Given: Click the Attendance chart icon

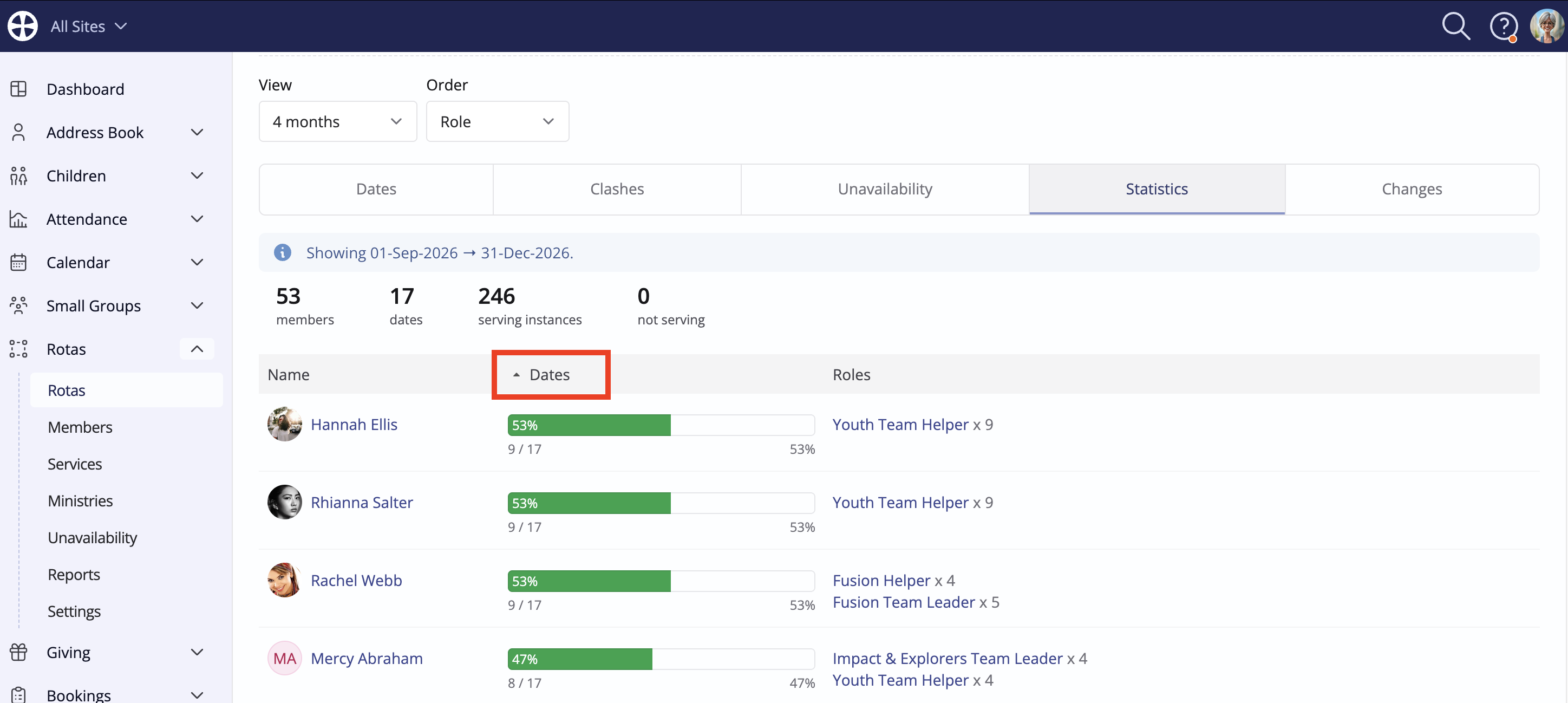Looking at the screenshot, I should (18, 219).
